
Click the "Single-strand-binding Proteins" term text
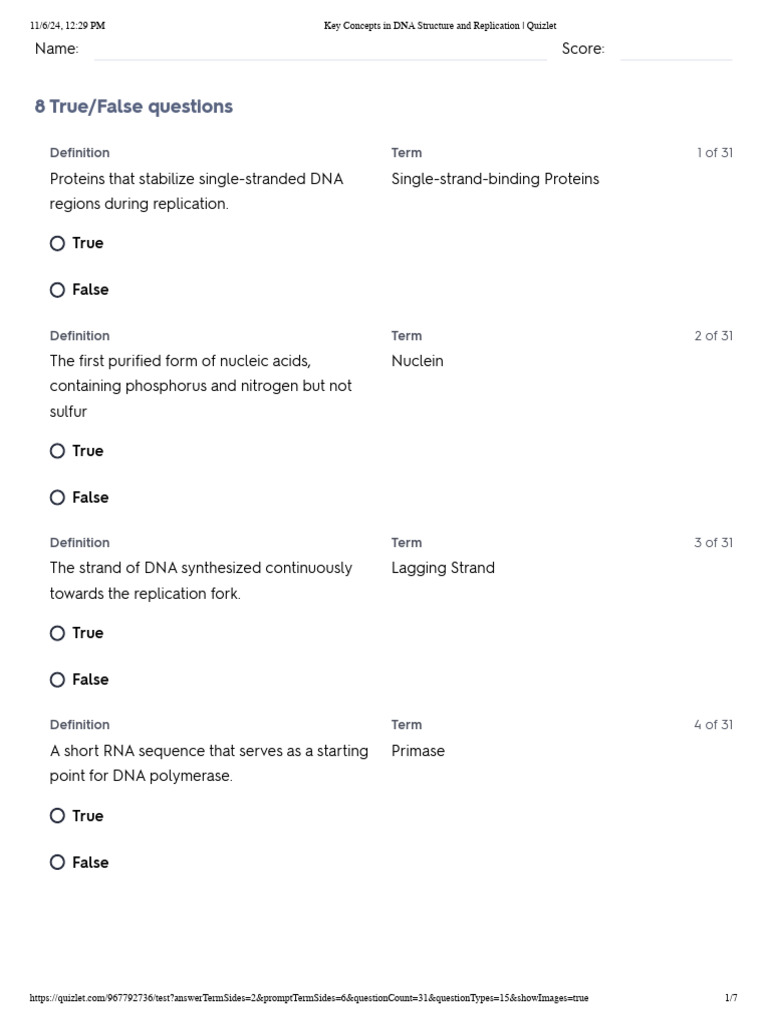495,179
